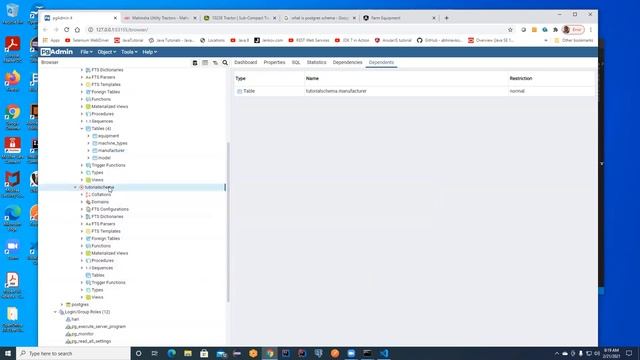Viewport: 640px width, 360px height.
Task: Click the Windows taskbar search box
Action: (73, 353)
